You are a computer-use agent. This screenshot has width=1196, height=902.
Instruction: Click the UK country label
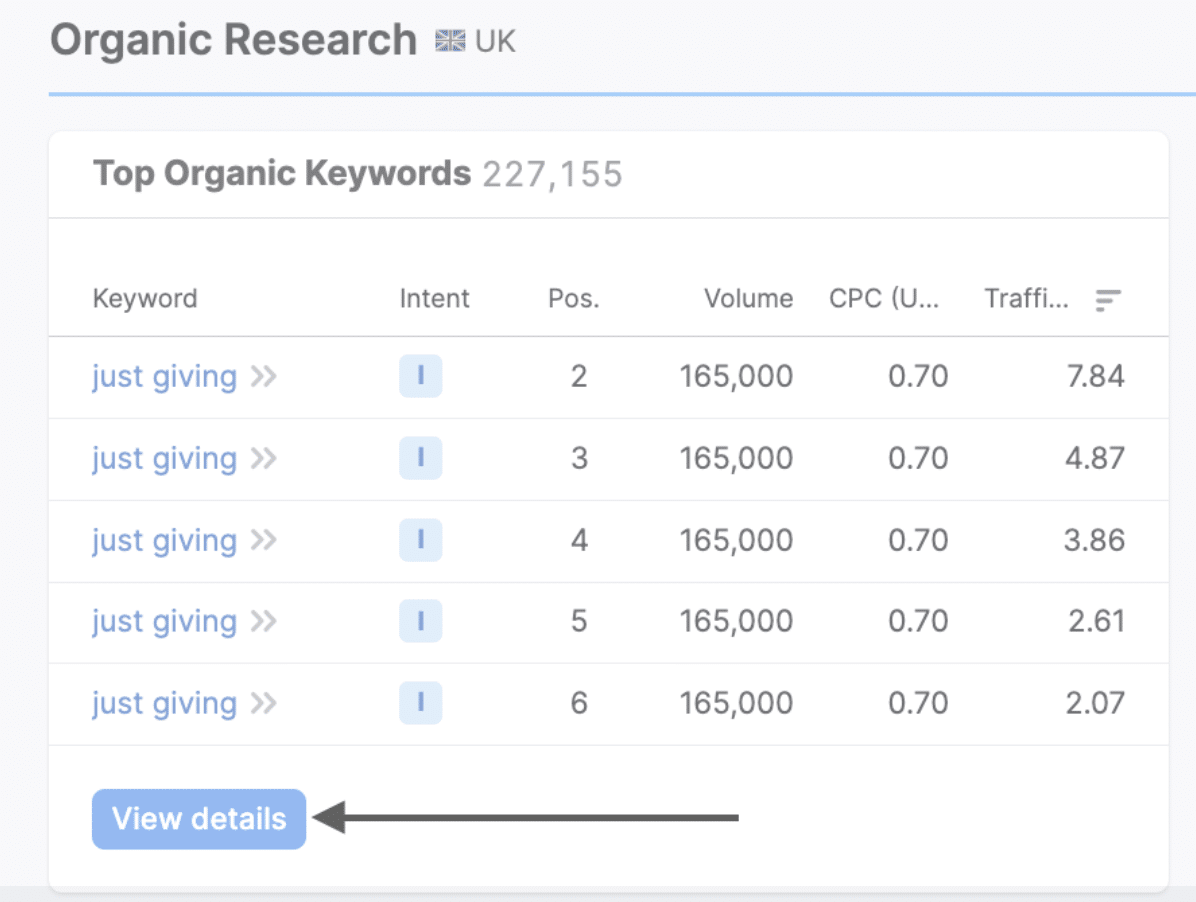[495, 41]
